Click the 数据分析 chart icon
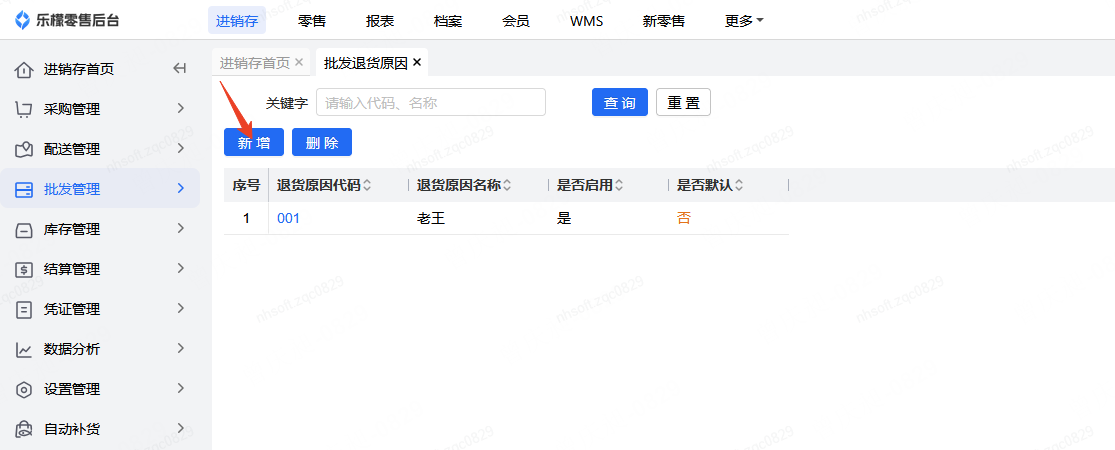 [x=24, y=350]
